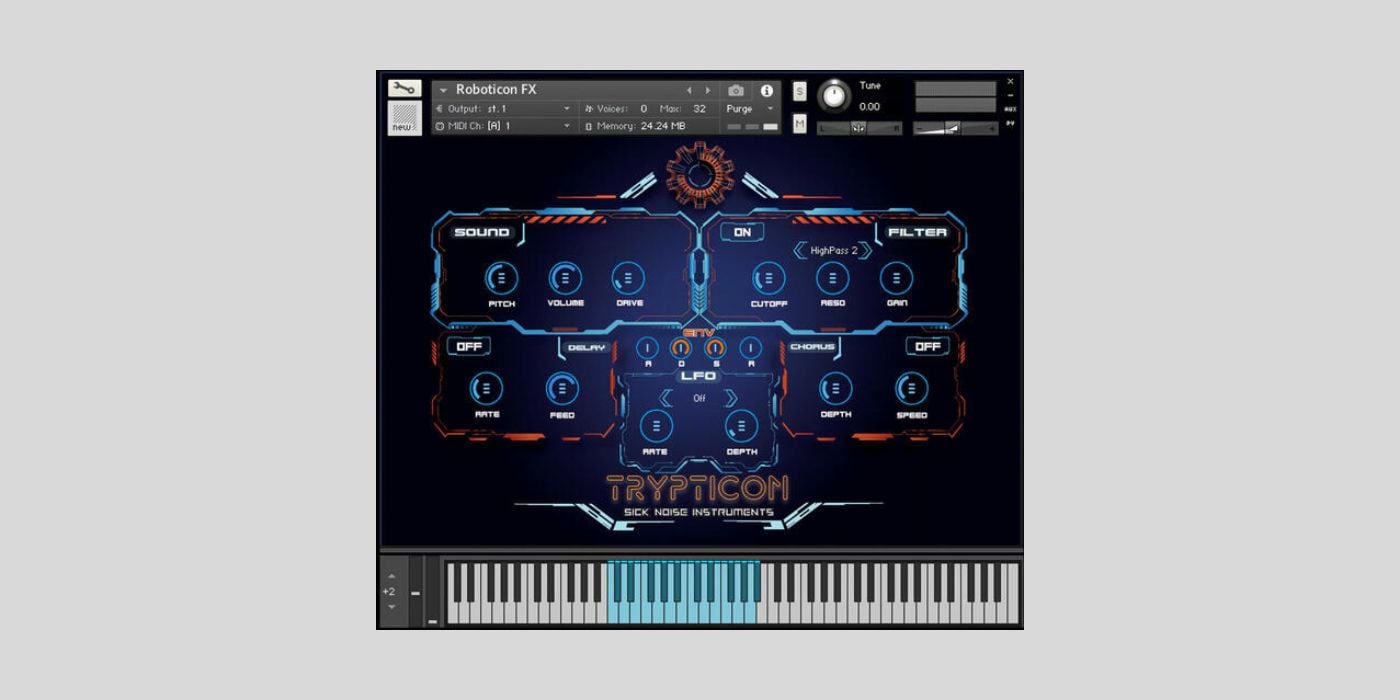
Task: Go to next instrument with right arrow
Action: (x=709, y=90)
